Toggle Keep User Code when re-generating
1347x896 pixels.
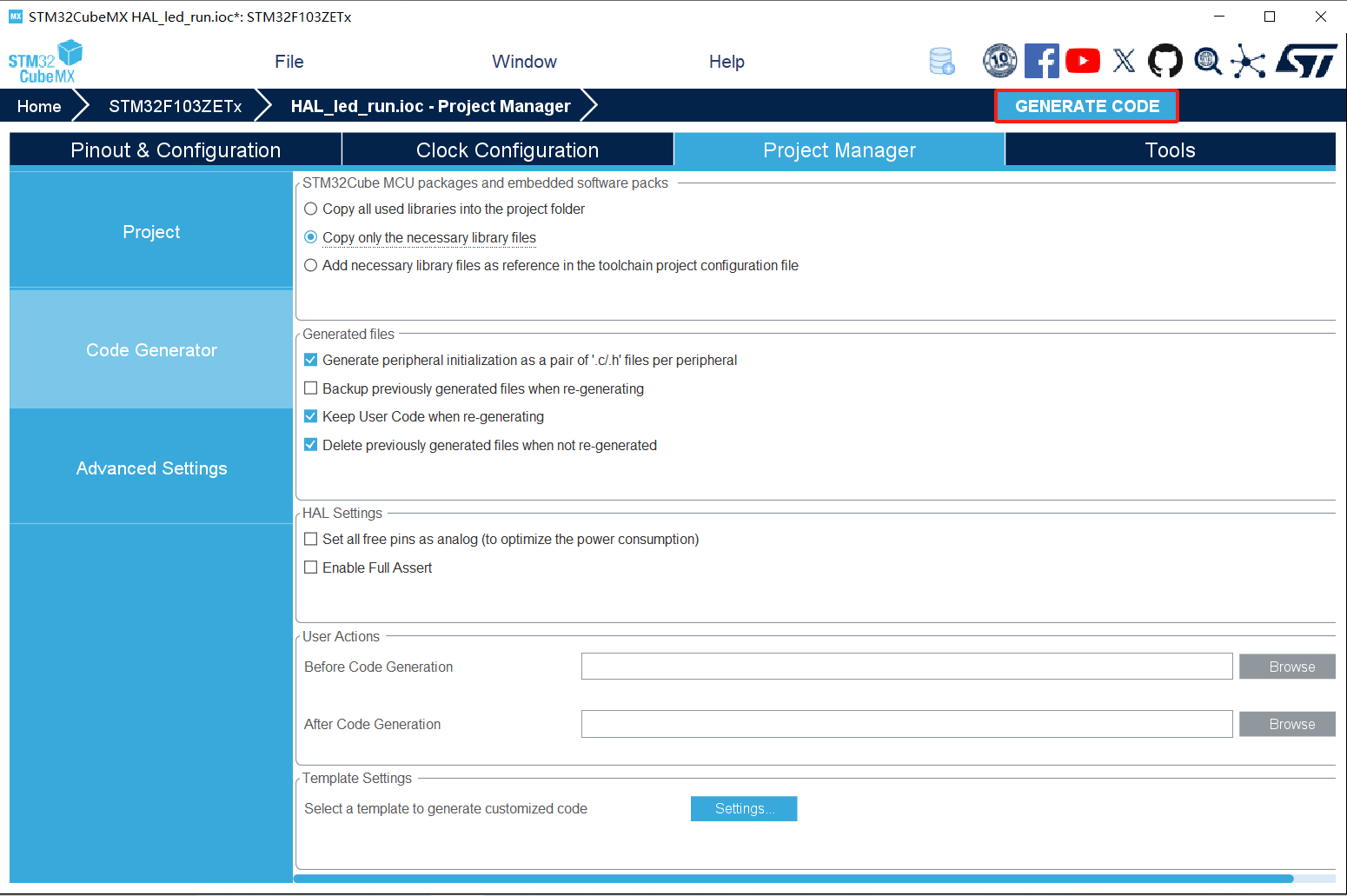pos(310,416)
